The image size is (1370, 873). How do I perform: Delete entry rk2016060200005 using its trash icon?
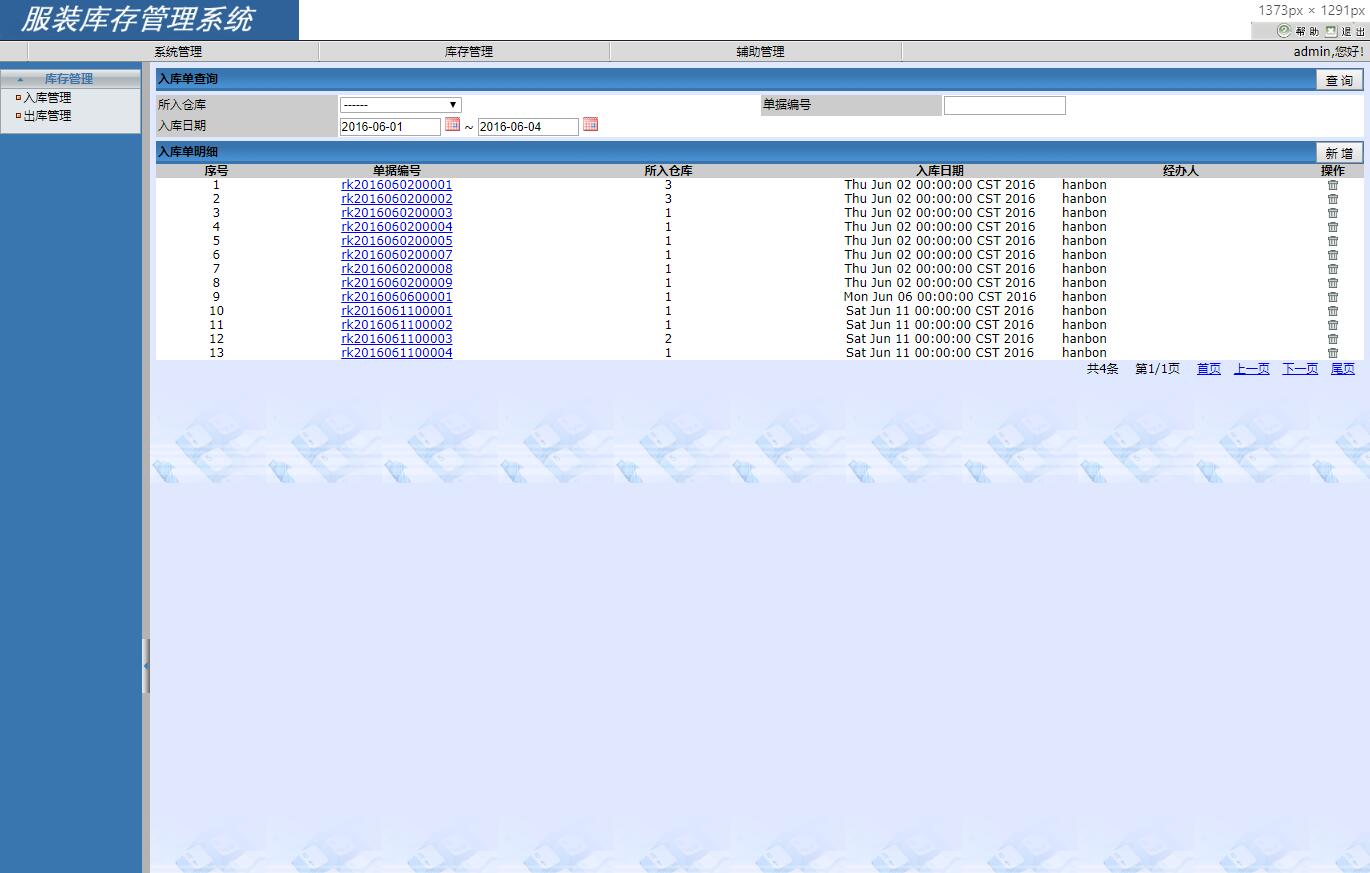[1332, 241]
